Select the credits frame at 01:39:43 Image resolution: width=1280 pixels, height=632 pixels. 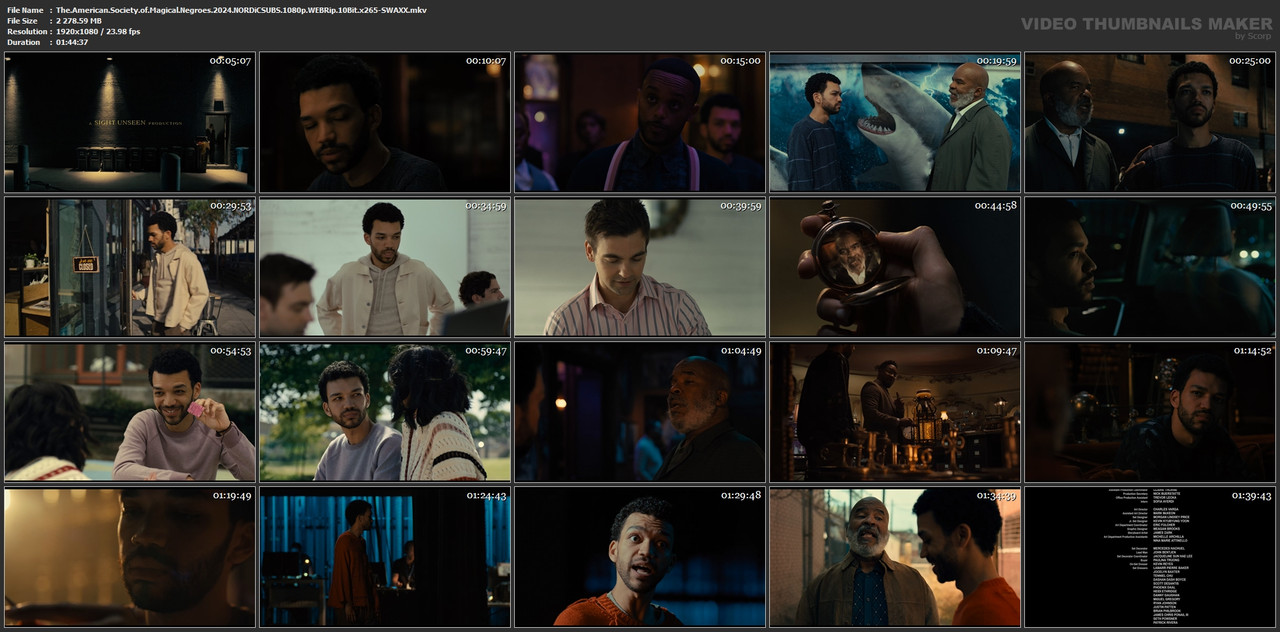click(1150, 557)
